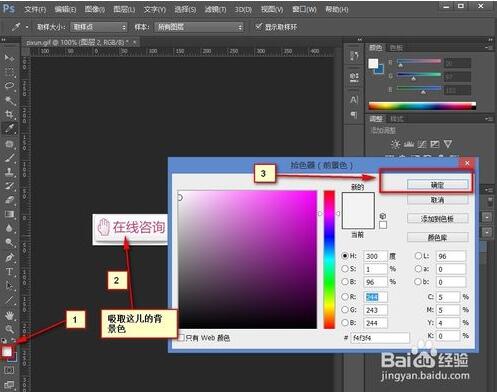Viewport: 497px width, 392px height.
Task: Select the Lab b radio button
Action: 418,282
